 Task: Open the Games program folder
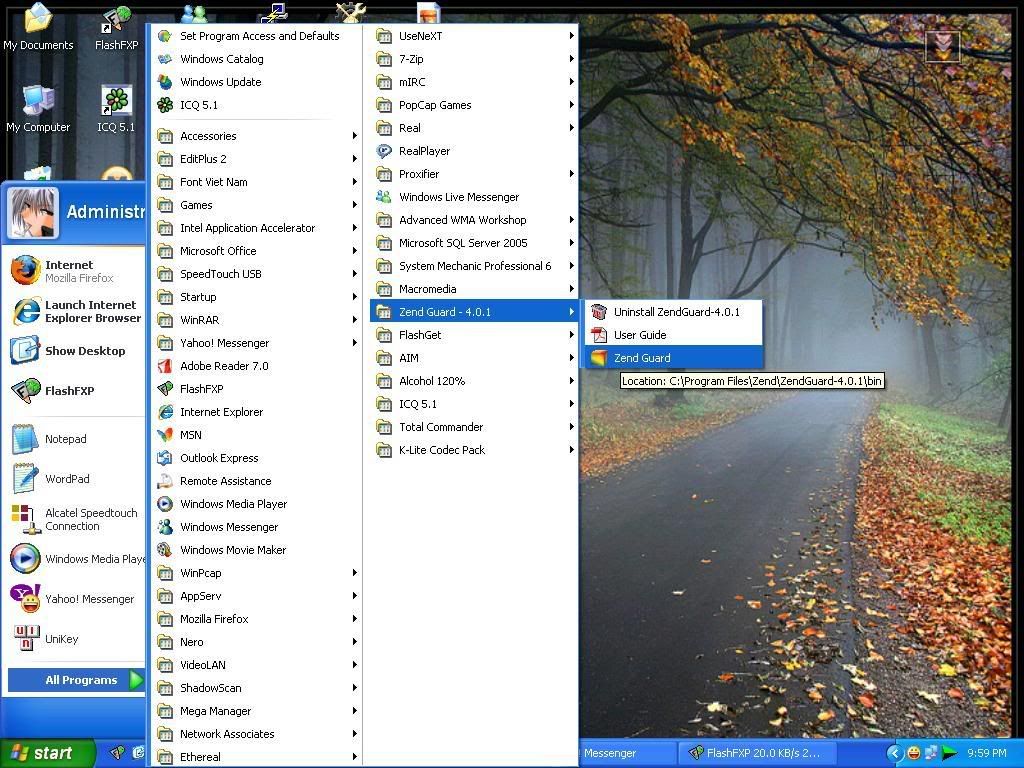tap(257, 205)
